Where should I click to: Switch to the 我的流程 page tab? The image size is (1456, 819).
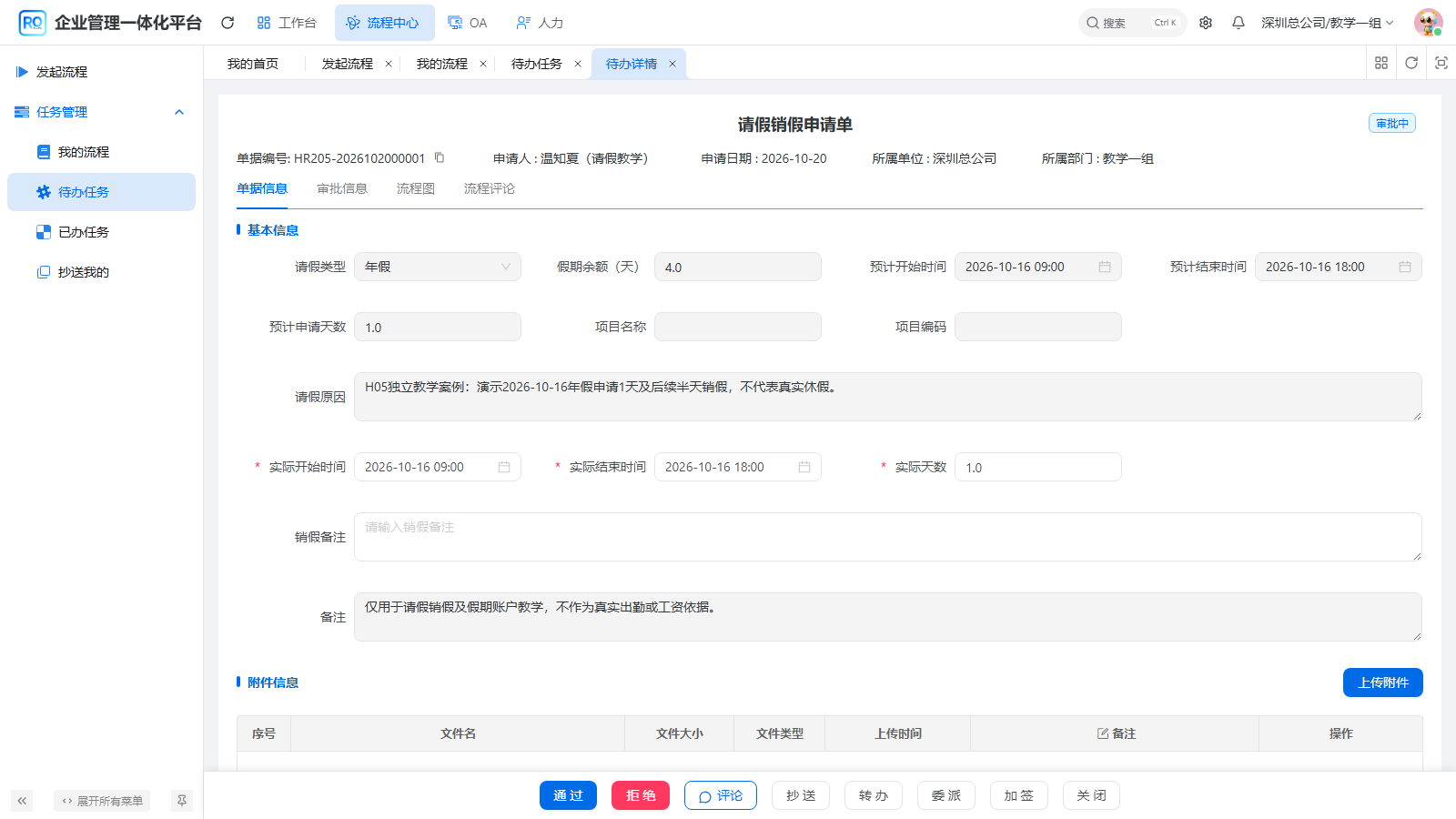coord(442,64)
